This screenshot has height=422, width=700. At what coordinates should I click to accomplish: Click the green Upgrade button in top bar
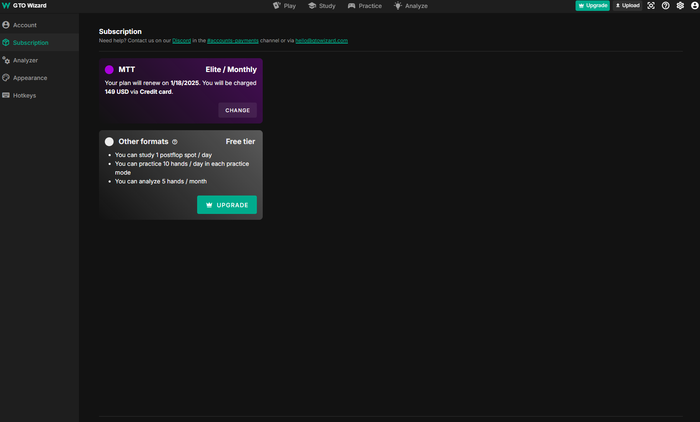[x=592, y=5]
